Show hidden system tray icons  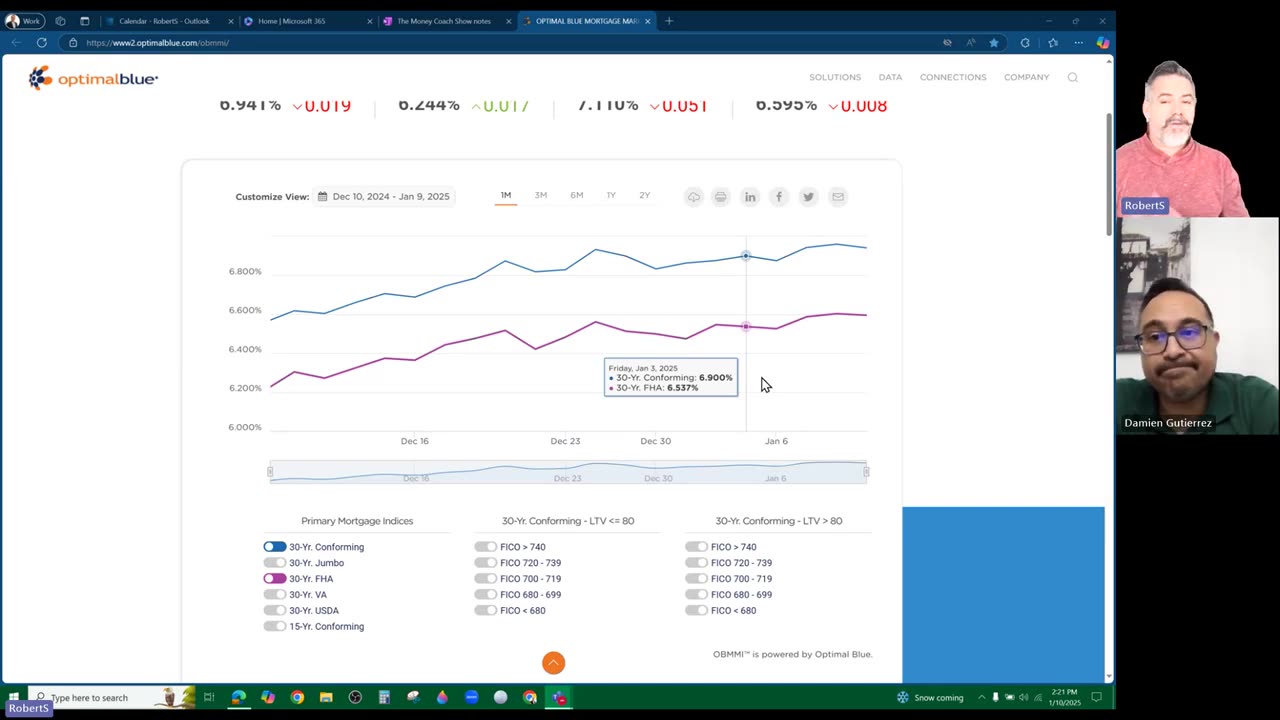(981, 697)
